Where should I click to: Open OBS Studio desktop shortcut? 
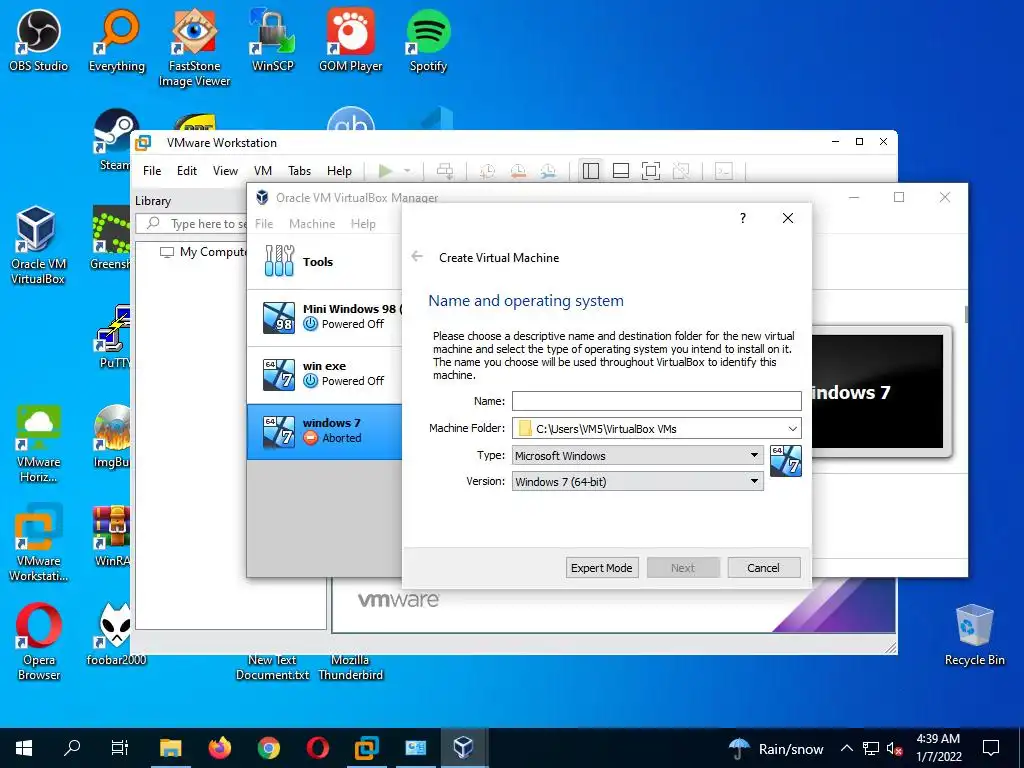pos(39,40)
